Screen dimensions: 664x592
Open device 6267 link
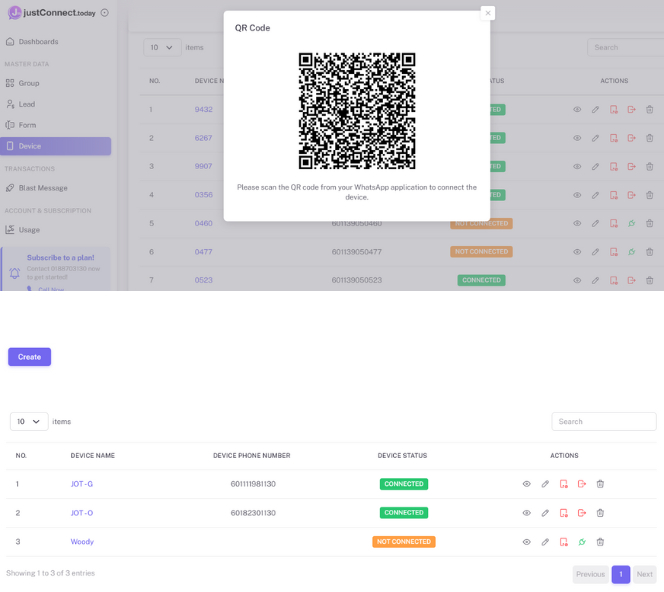coord(203,138)
